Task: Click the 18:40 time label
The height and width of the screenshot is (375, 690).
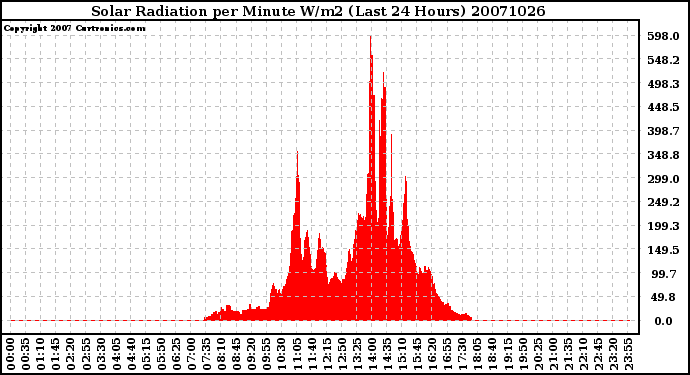Action: 492,354
